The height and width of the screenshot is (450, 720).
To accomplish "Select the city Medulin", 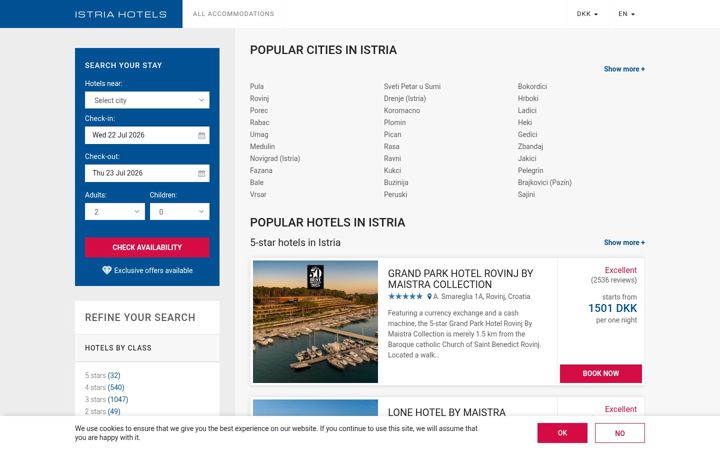I will tap(262, 146).
